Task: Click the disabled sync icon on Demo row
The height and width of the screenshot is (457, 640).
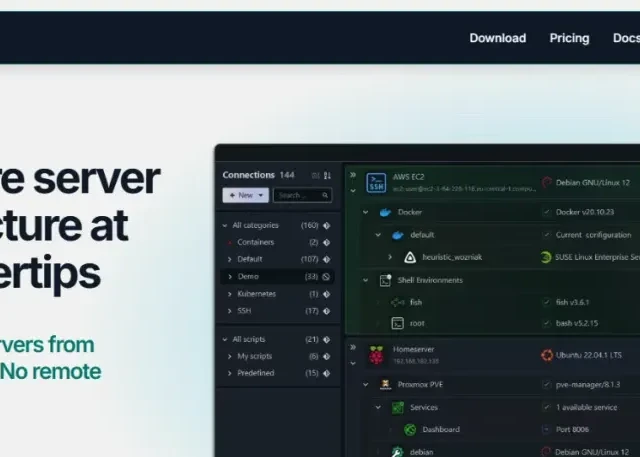Action: click(x=326, y=277)
